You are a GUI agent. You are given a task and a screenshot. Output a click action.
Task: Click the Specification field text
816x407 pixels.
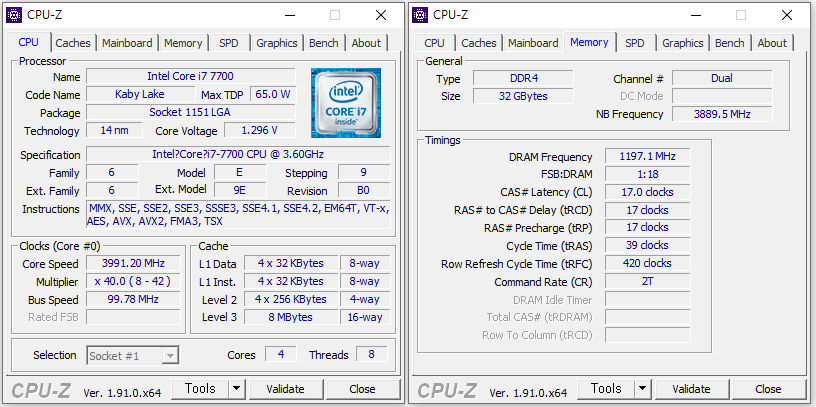[x=238, y=155]
